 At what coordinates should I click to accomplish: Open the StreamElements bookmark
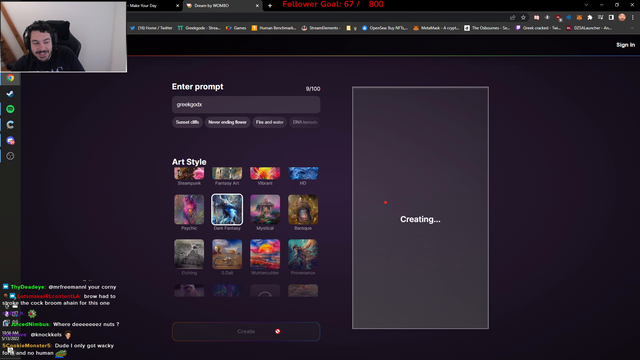[x=321, y=28]
